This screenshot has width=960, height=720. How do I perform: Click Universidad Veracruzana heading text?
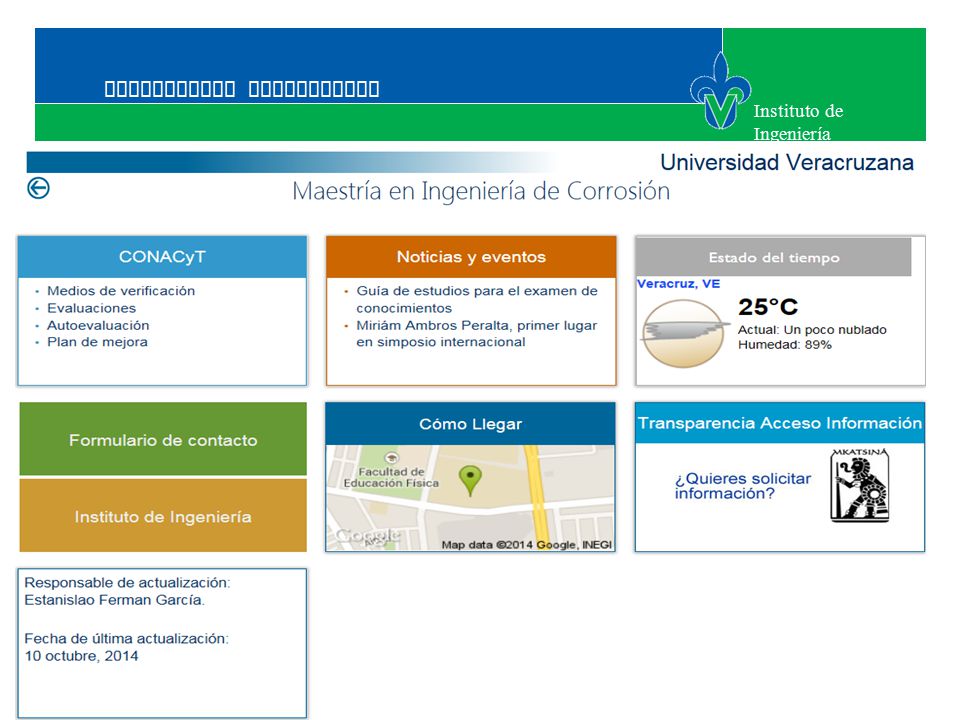click(787, 162)
